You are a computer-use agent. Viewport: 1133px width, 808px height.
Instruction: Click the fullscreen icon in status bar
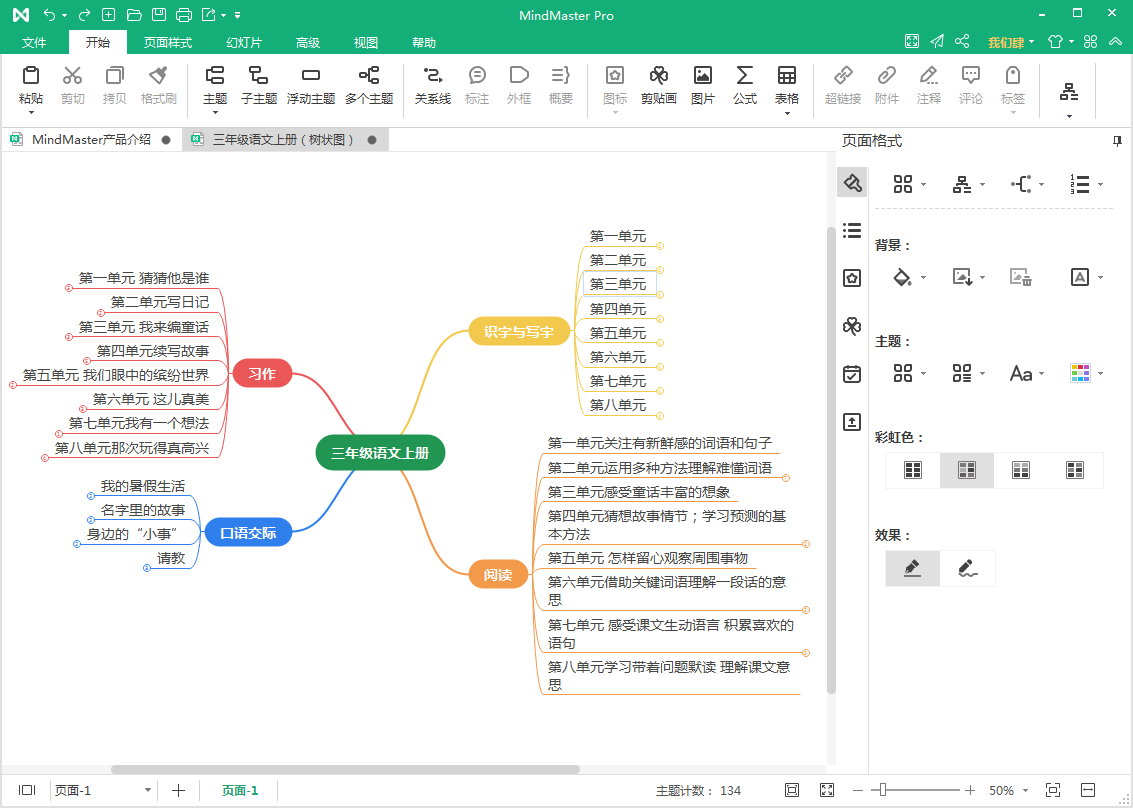[827, 790]
